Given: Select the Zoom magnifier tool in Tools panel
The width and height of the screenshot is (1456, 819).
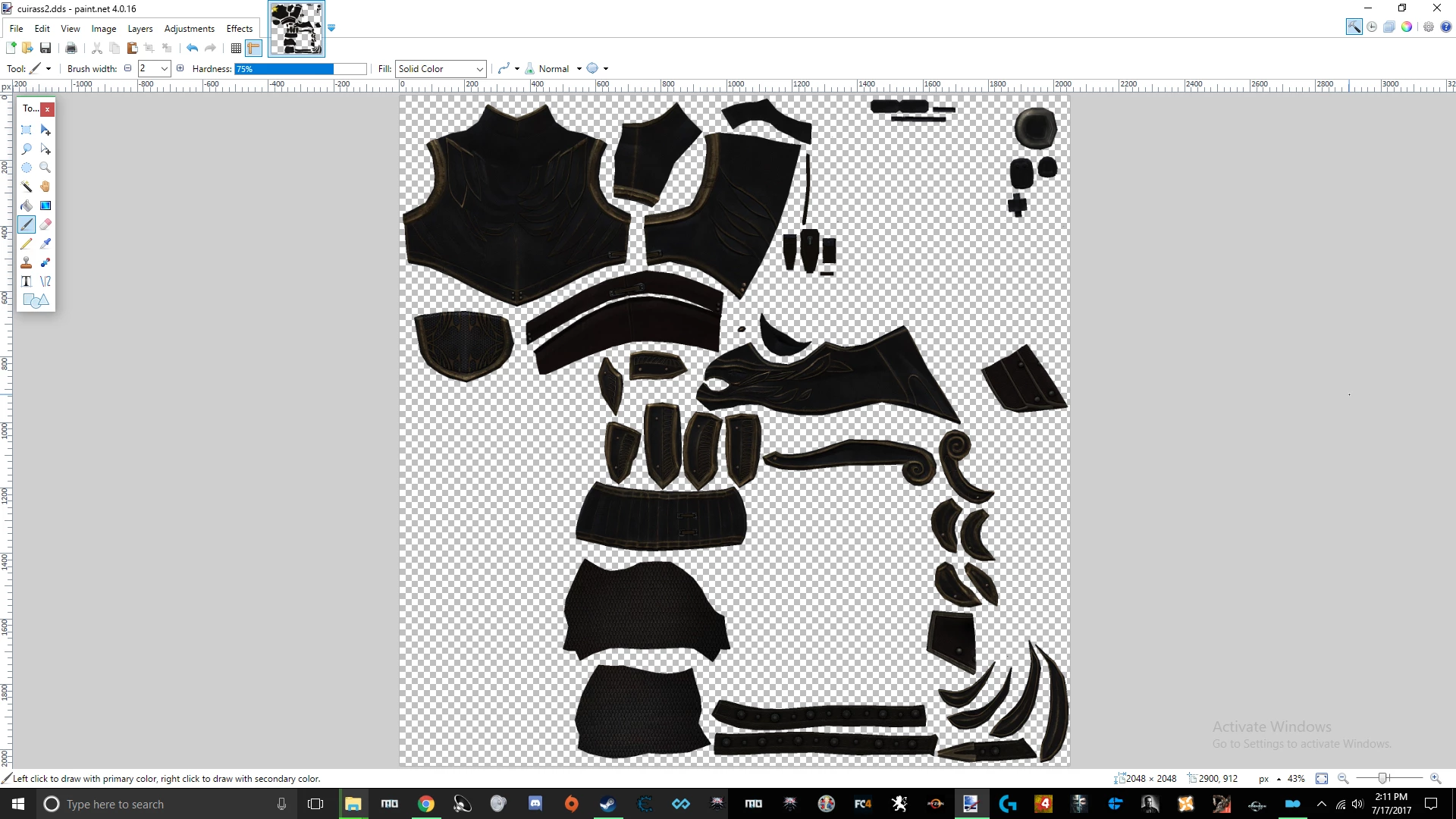Looking at the screenshot, I should (x=45, y=168).
